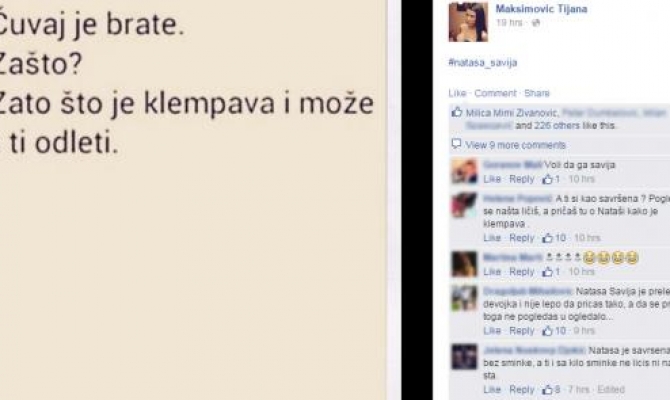View the Edited history of the last comment

pyautogui.click(x=611, y=390)
